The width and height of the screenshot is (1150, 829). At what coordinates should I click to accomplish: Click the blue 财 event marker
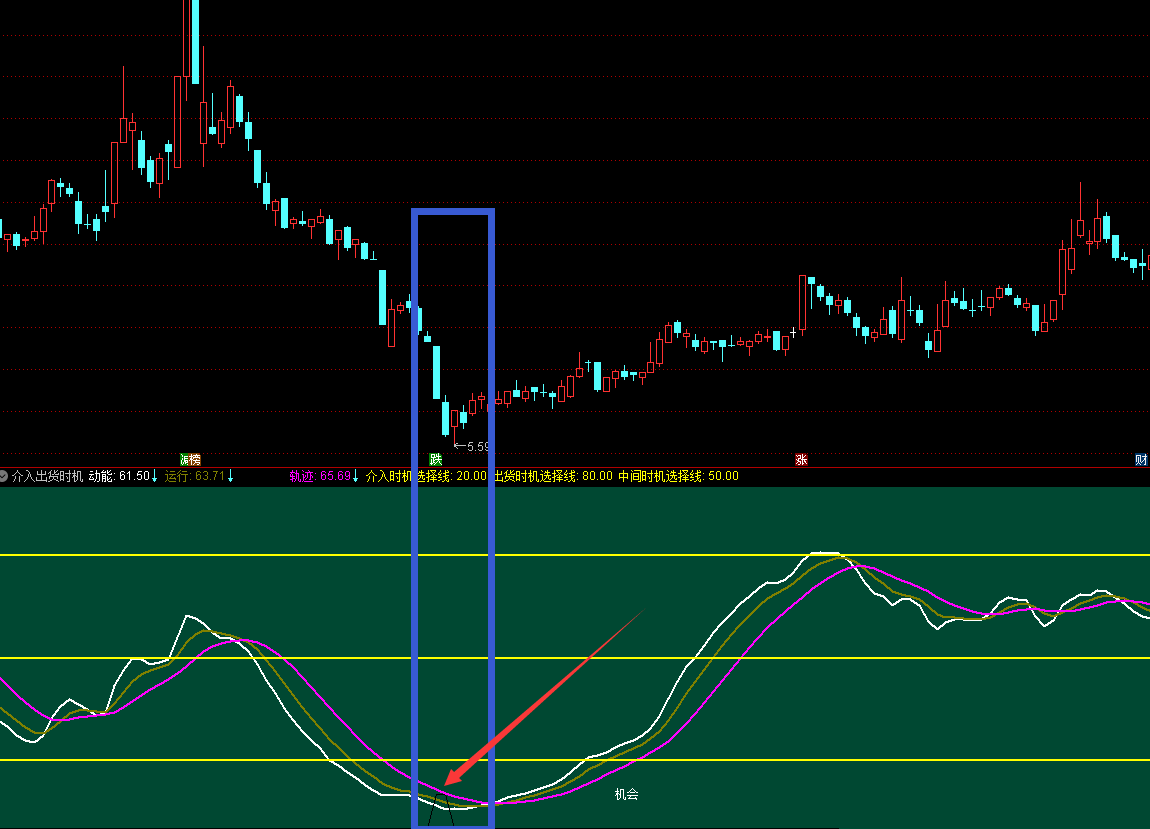pos(1141,460)
